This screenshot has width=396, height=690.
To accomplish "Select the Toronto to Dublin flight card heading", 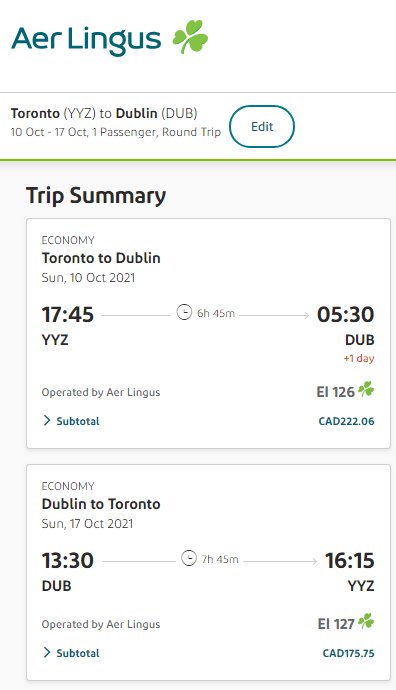I will [101, 258].
